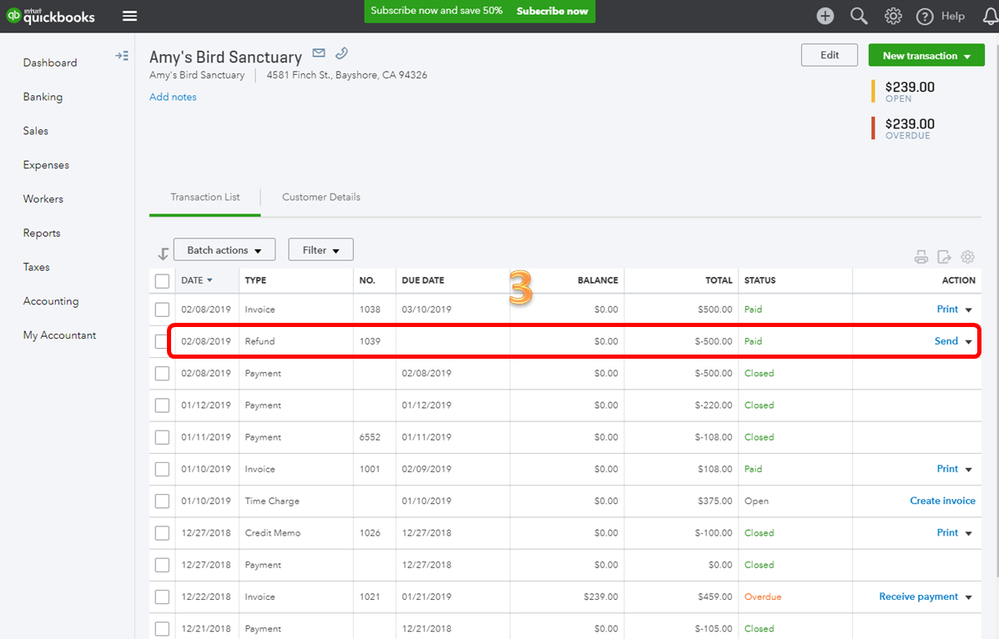This screenshot has height=639, width=999.
Task: Expand action arrow for Invoice 1038
Action: coord(968,310)
